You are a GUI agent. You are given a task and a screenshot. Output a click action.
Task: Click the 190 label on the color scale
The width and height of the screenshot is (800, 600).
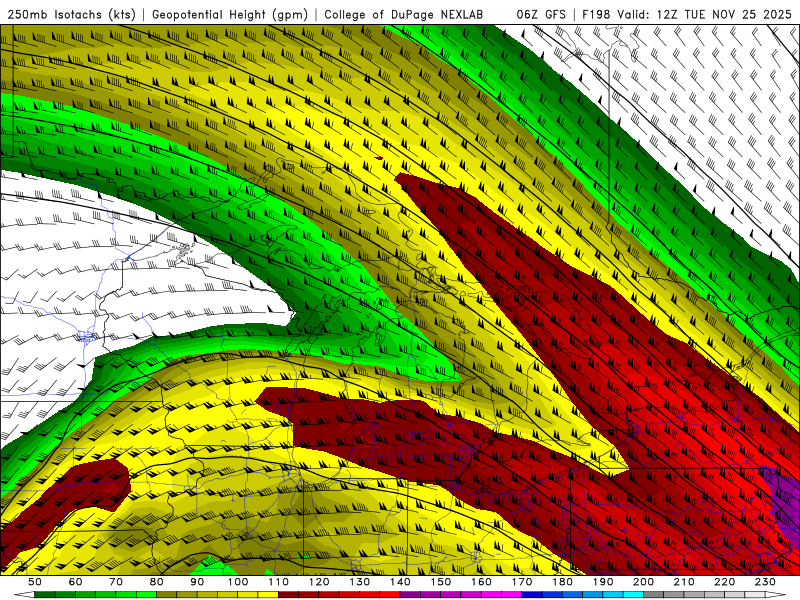603,582
